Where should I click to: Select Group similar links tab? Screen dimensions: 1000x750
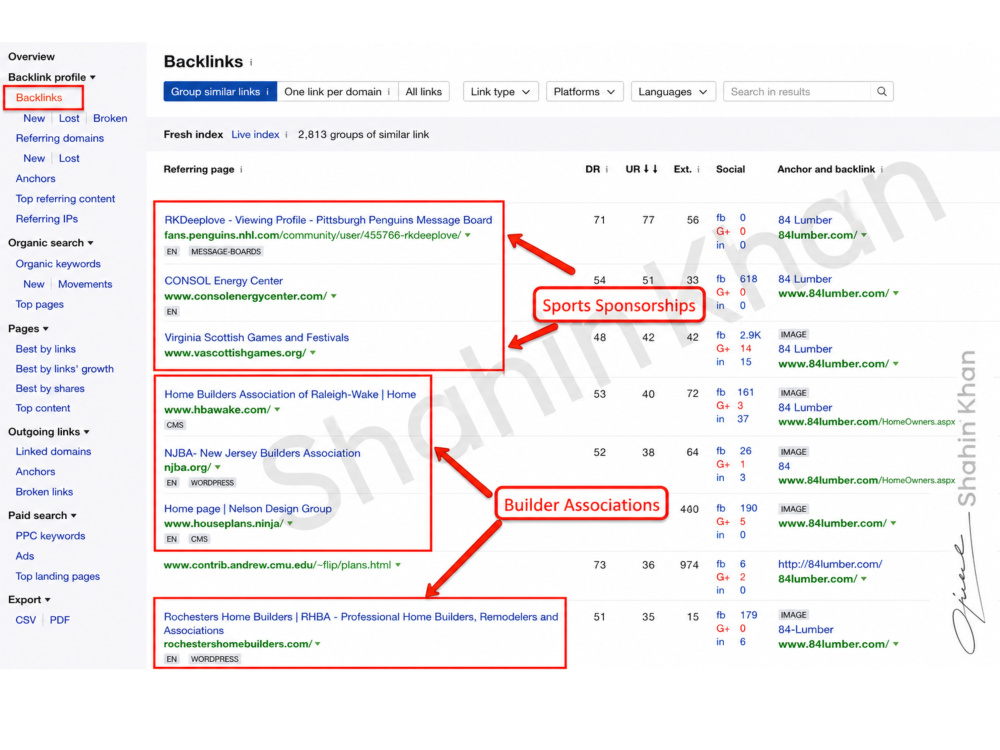(x=220, y=91)
